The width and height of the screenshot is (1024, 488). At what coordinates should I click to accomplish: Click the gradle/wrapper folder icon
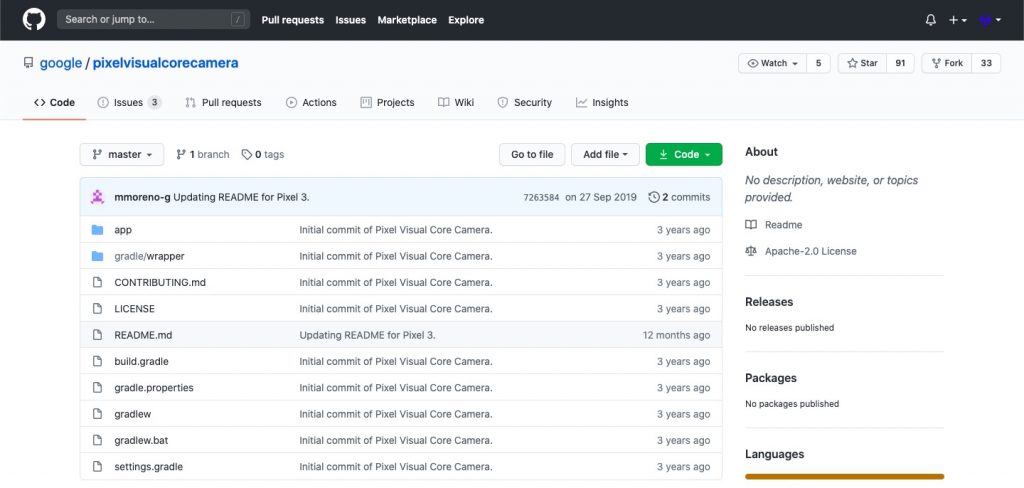pyautogui.click(x=97, y=256)
